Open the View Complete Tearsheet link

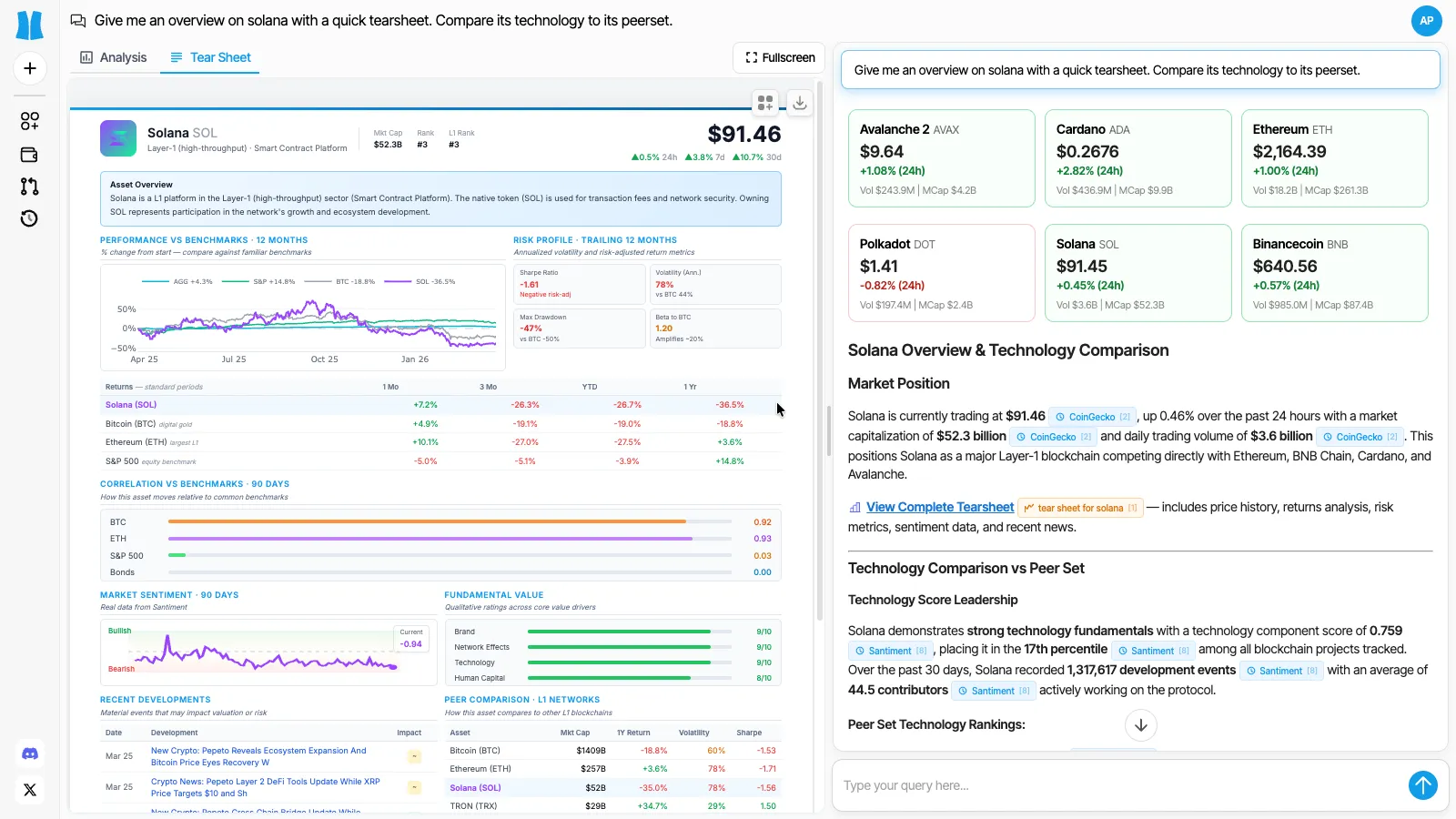(x=939, y=507)
